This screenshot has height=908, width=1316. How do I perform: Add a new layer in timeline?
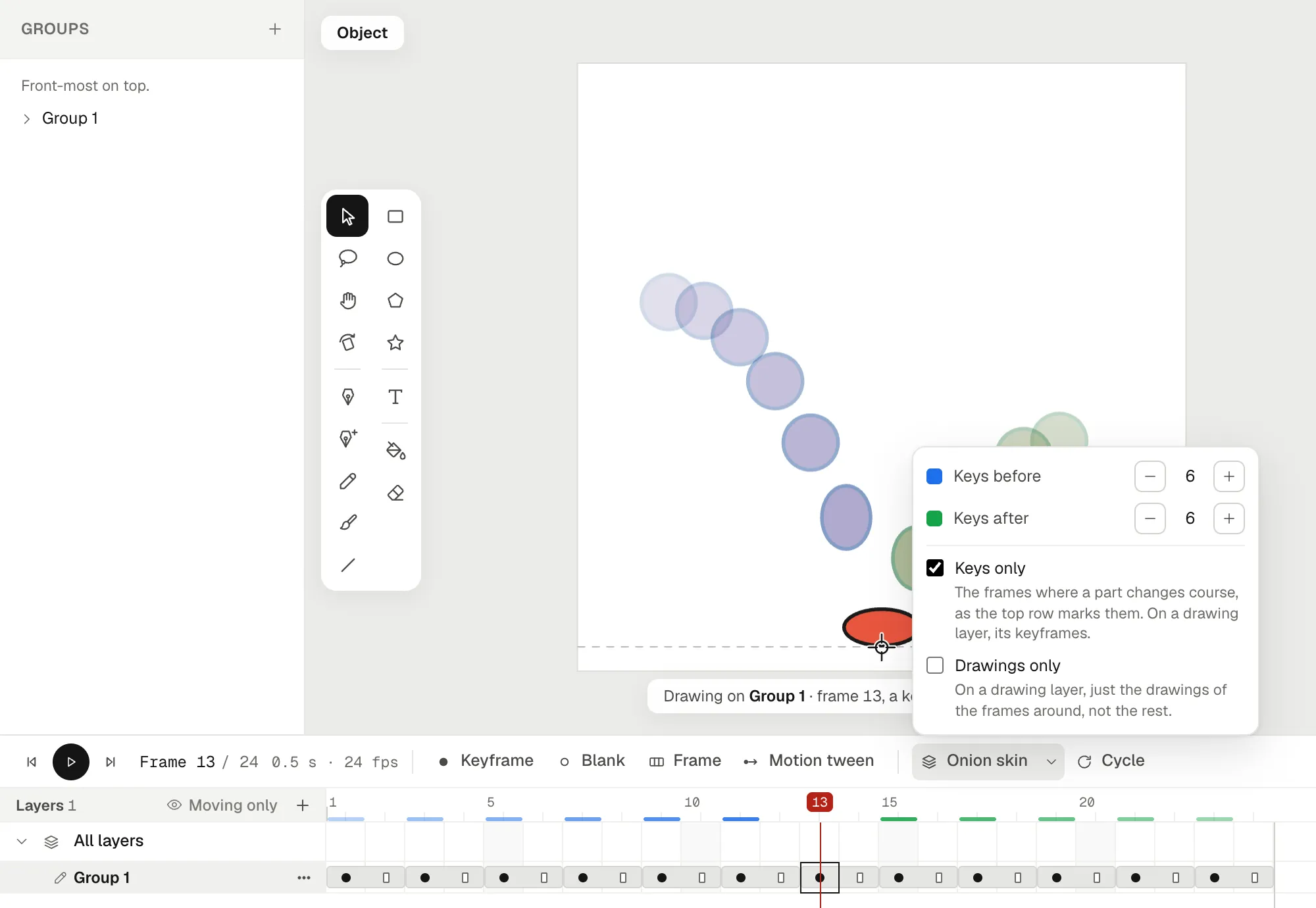click(303, 805)
